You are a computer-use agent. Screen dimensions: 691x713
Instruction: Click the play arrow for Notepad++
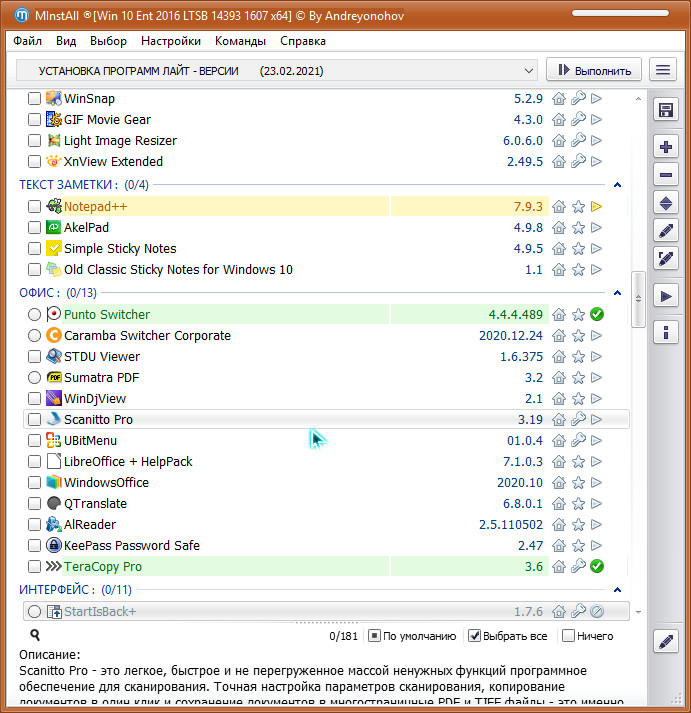[596, 206]
